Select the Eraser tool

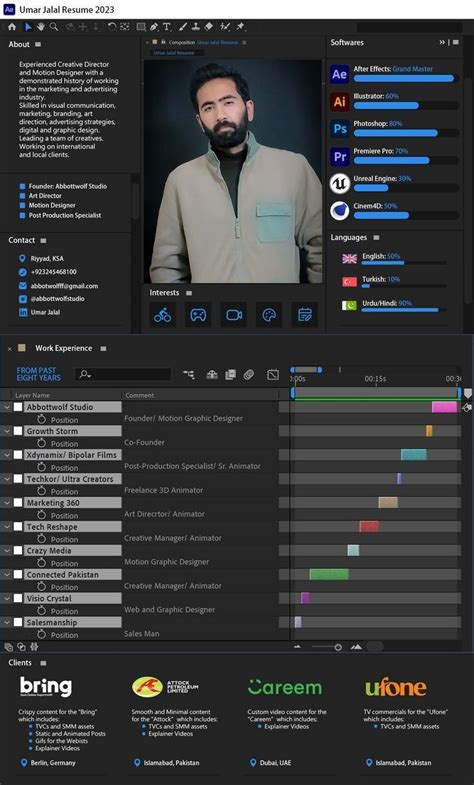(209, 27)
